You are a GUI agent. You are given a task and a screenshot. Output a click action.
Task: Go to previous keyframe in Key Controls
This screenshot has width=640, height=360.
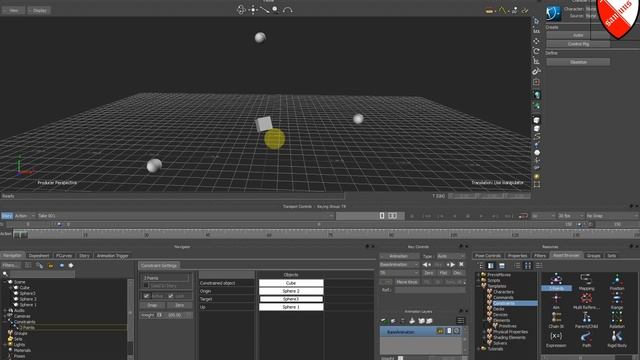pos(426,264)
